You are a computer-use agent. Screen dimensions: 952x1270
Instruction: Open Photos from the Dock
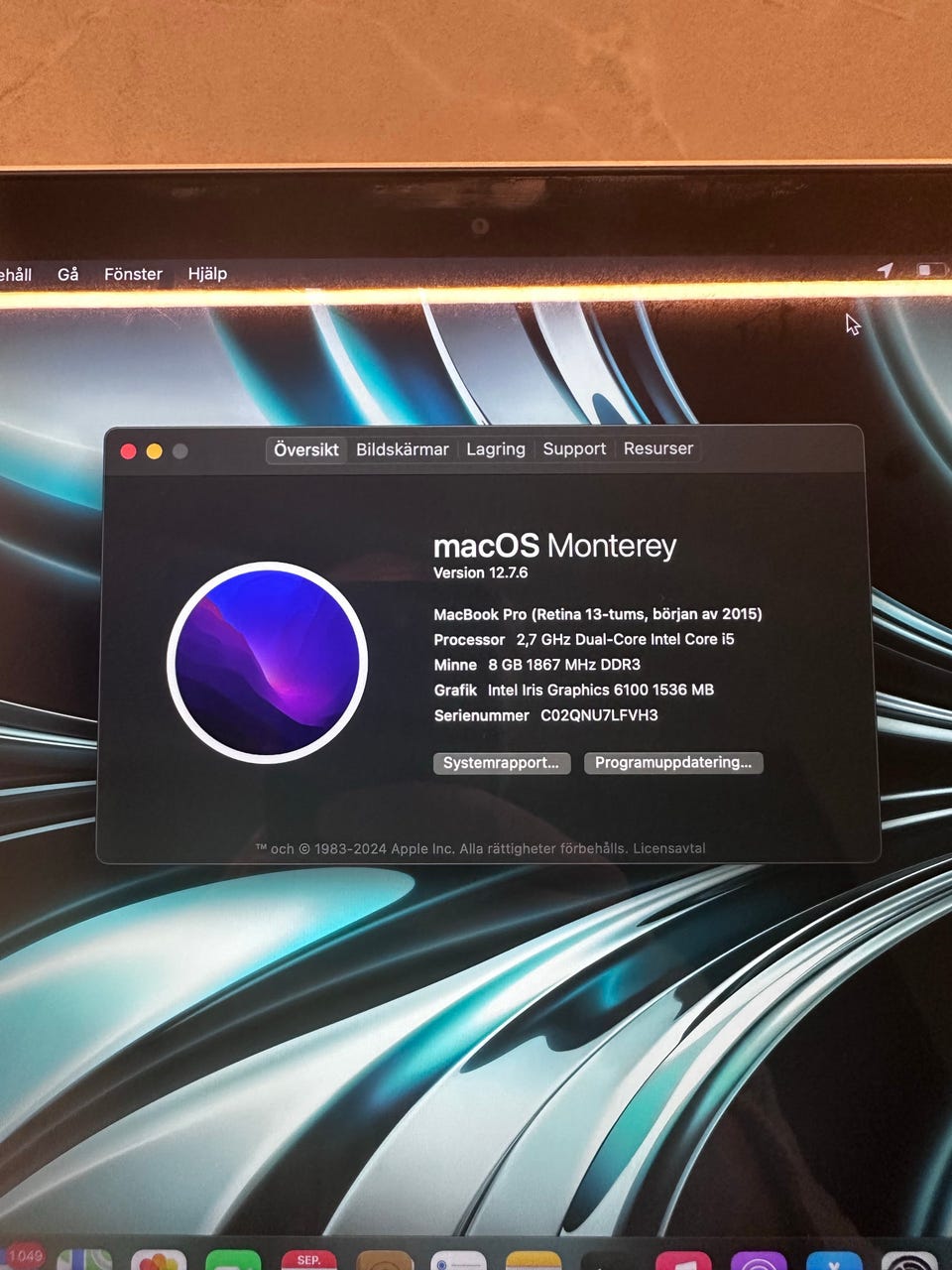click(159, 1260)
